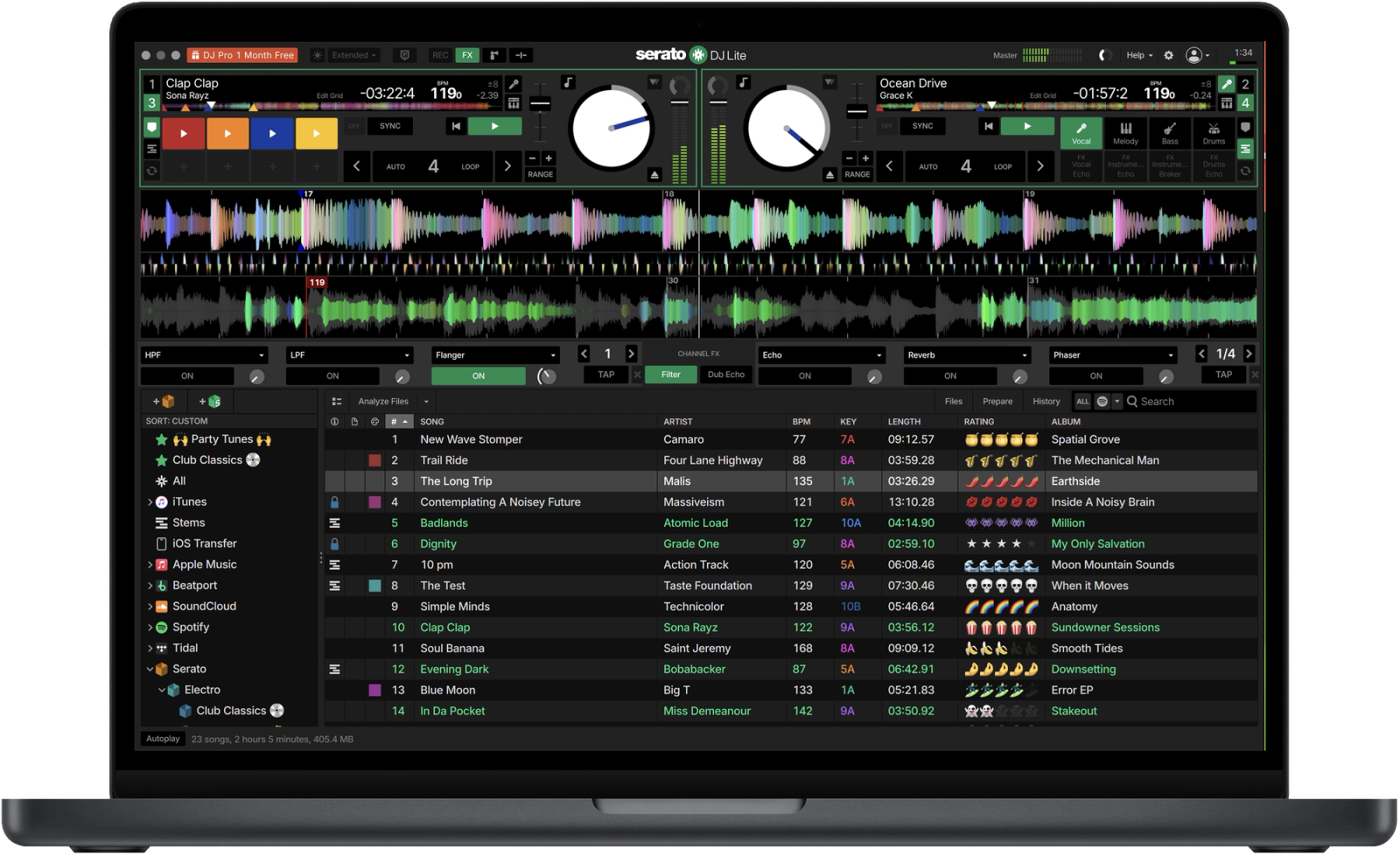
Task: Toggle the REC recording button
Action: (439, 55)
